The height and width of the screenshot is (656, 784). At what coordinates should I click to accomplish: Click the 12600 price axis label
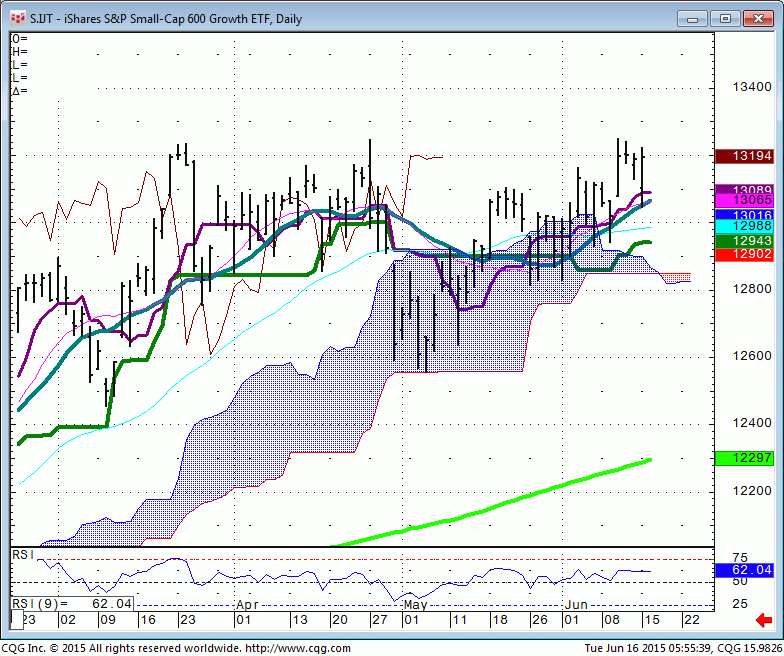pos(752,356)
